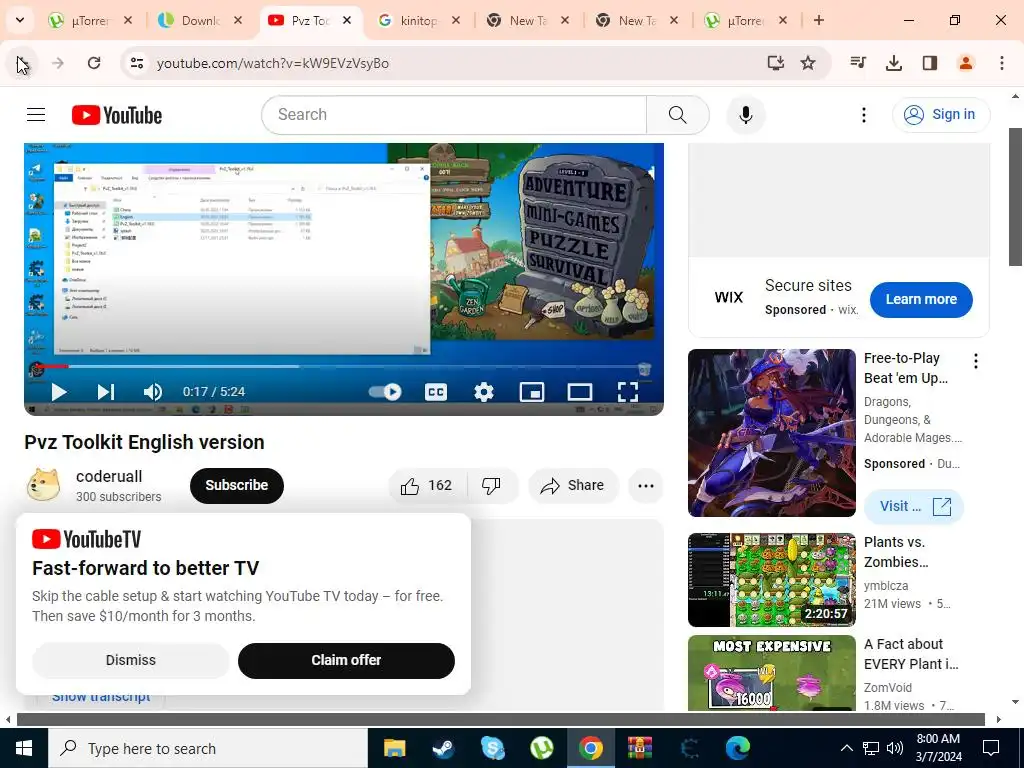The image size is (1024, 768).
Task: Switch to the kinitop Google tab
Action: (419, 20)
